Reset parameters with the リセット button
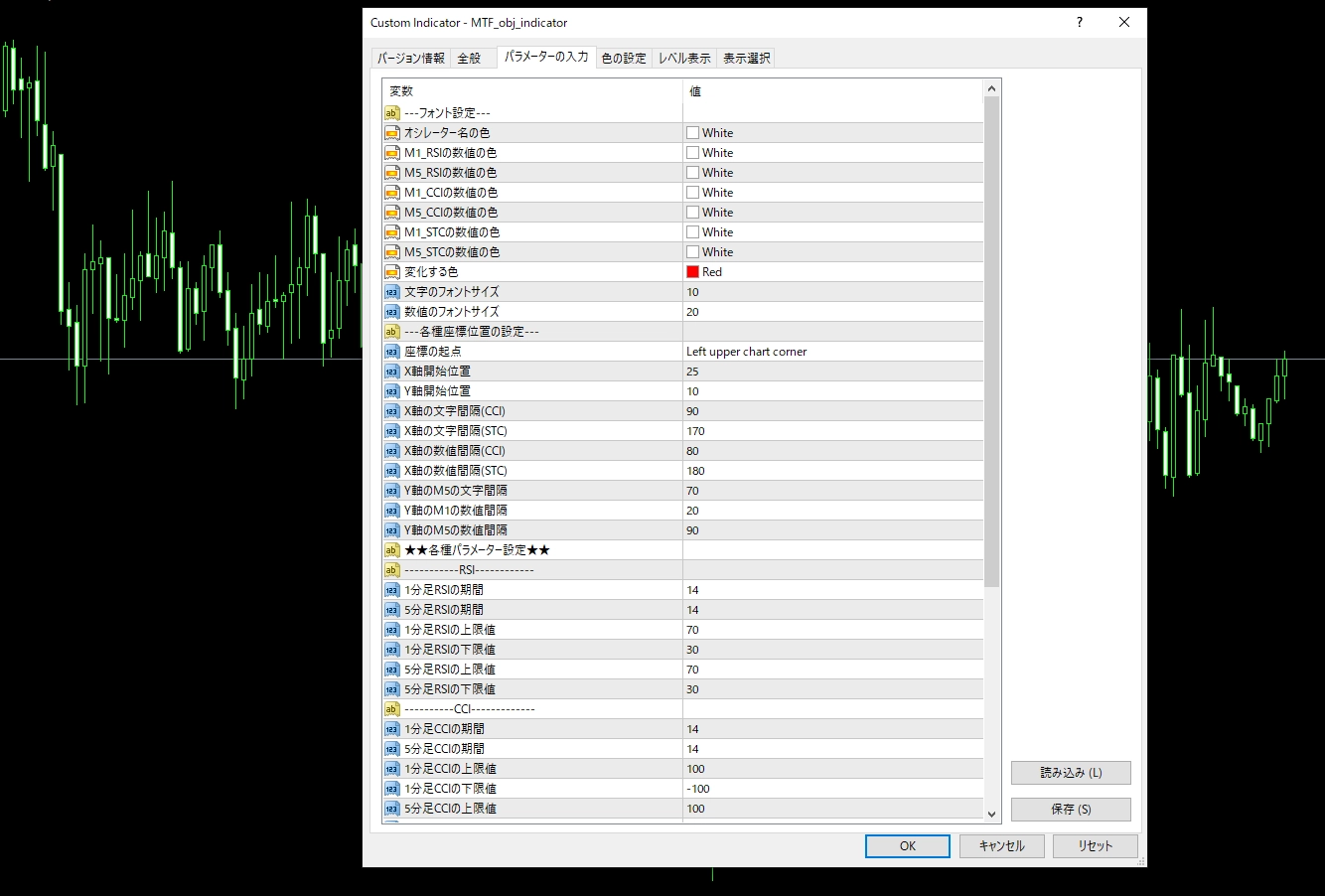 pos(1096,846)
